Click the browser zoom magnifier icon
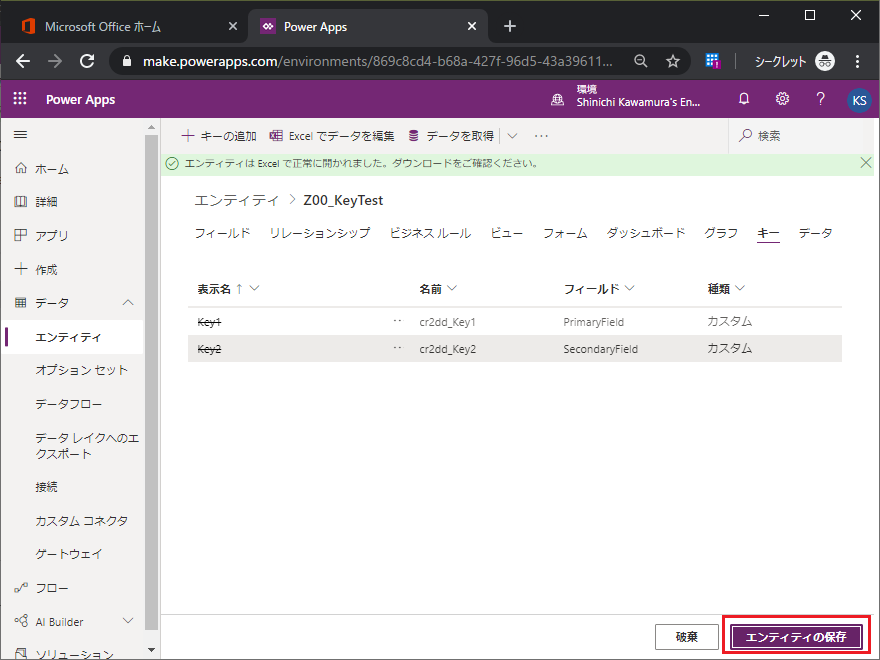This screenshot has width=880, height=660. coord(640,61)
